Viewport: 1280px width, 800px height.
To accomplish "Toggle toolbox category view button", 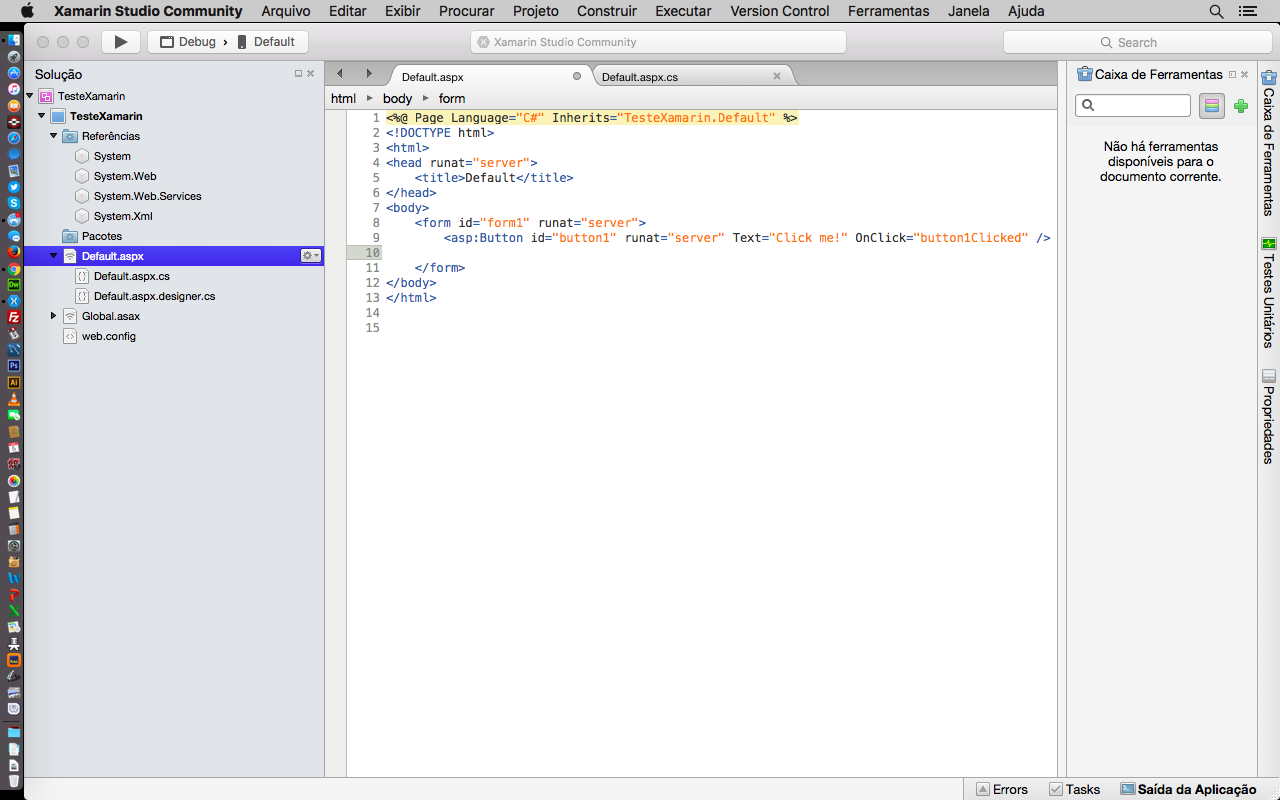I will (1212, 105).
